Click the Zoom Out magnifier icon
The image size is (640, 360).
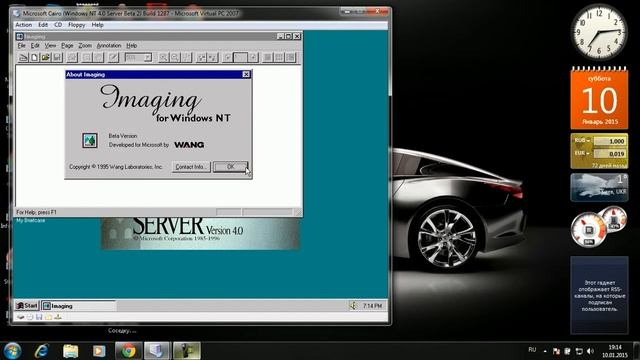tap(175, 58)
